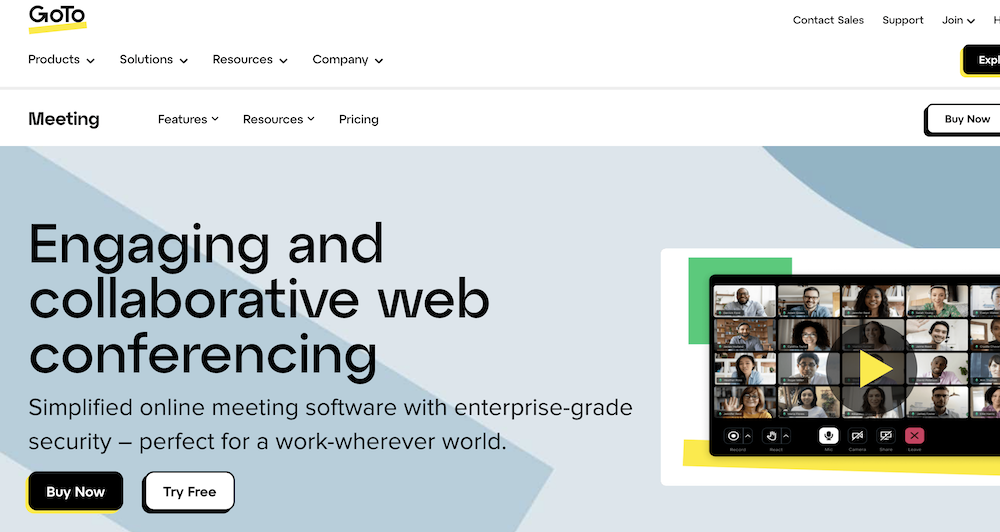Screen dimensions: 1000x532
Task: Expand the arrow next to React
Action: click(786, 436)
